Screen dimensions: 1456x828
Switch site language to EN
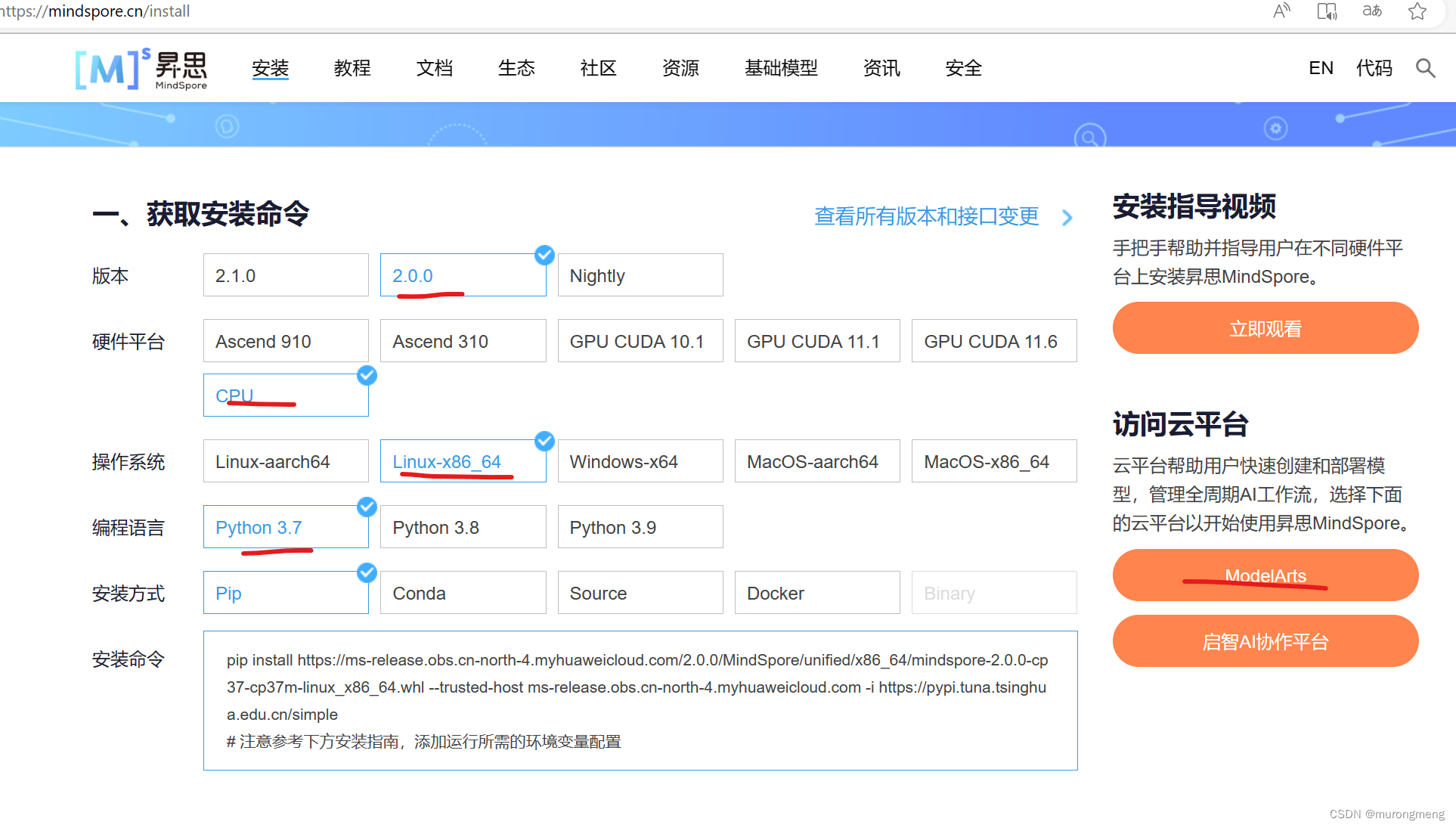1321,68
